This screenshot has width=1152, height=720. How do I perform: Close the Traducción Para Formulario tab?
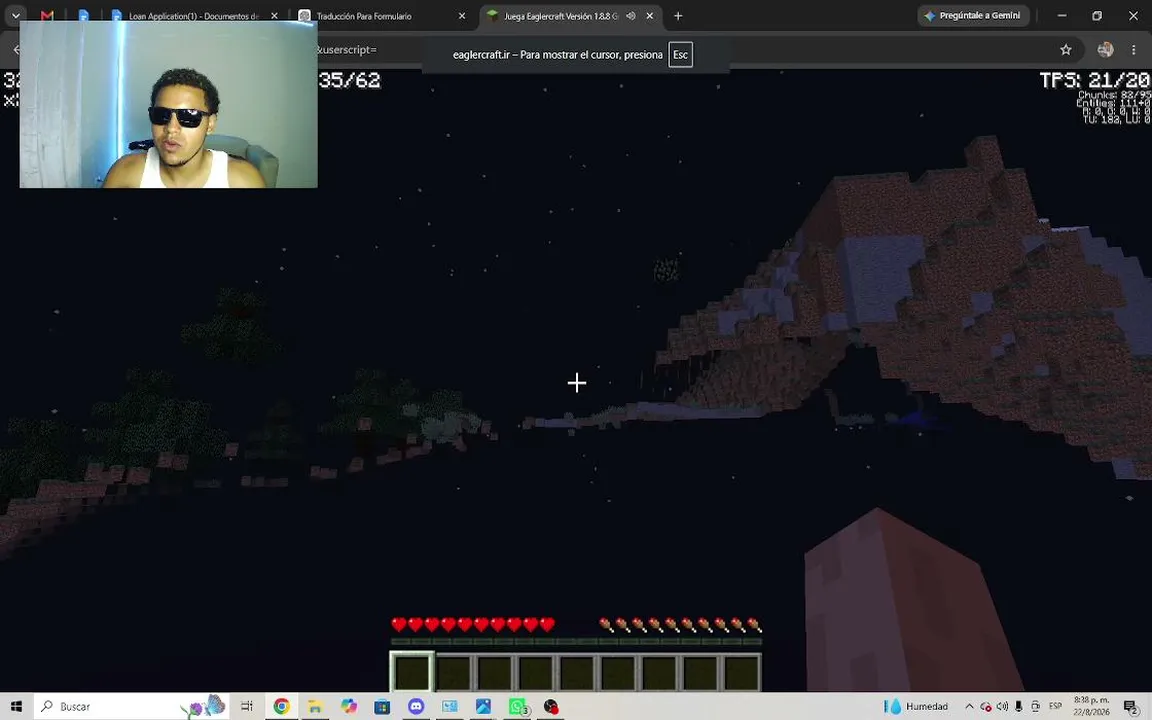[x=461, y=15]
